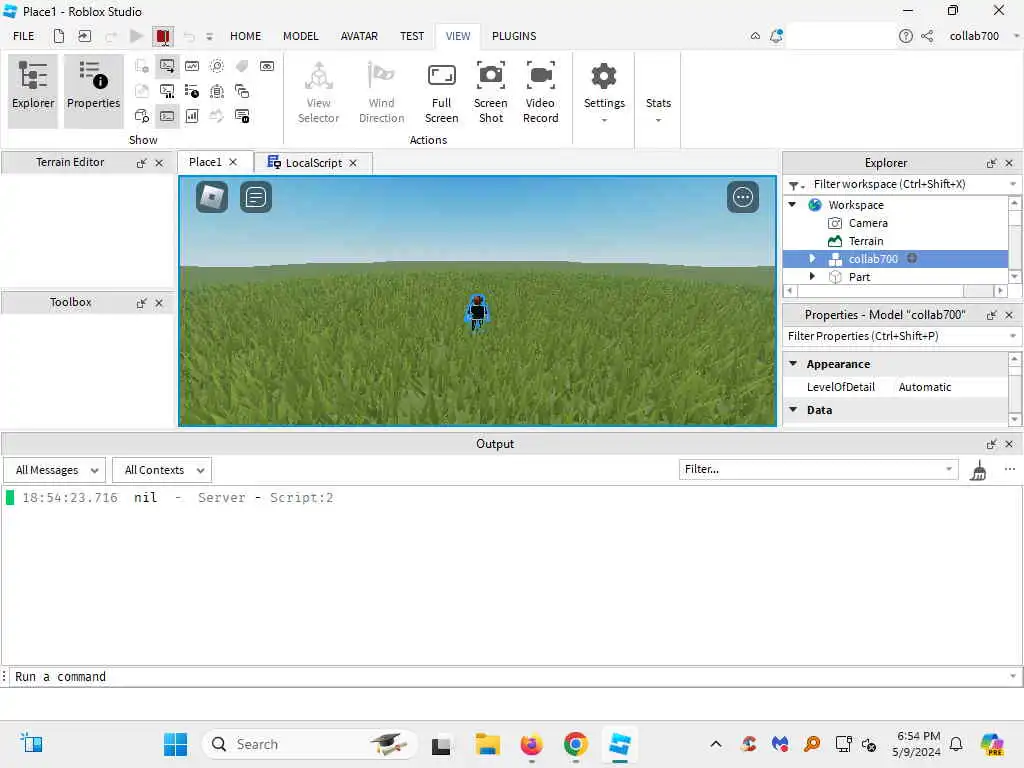Collapse the Data properties section
Viewport: 1024px width, 768px height.
coord(793,409)
